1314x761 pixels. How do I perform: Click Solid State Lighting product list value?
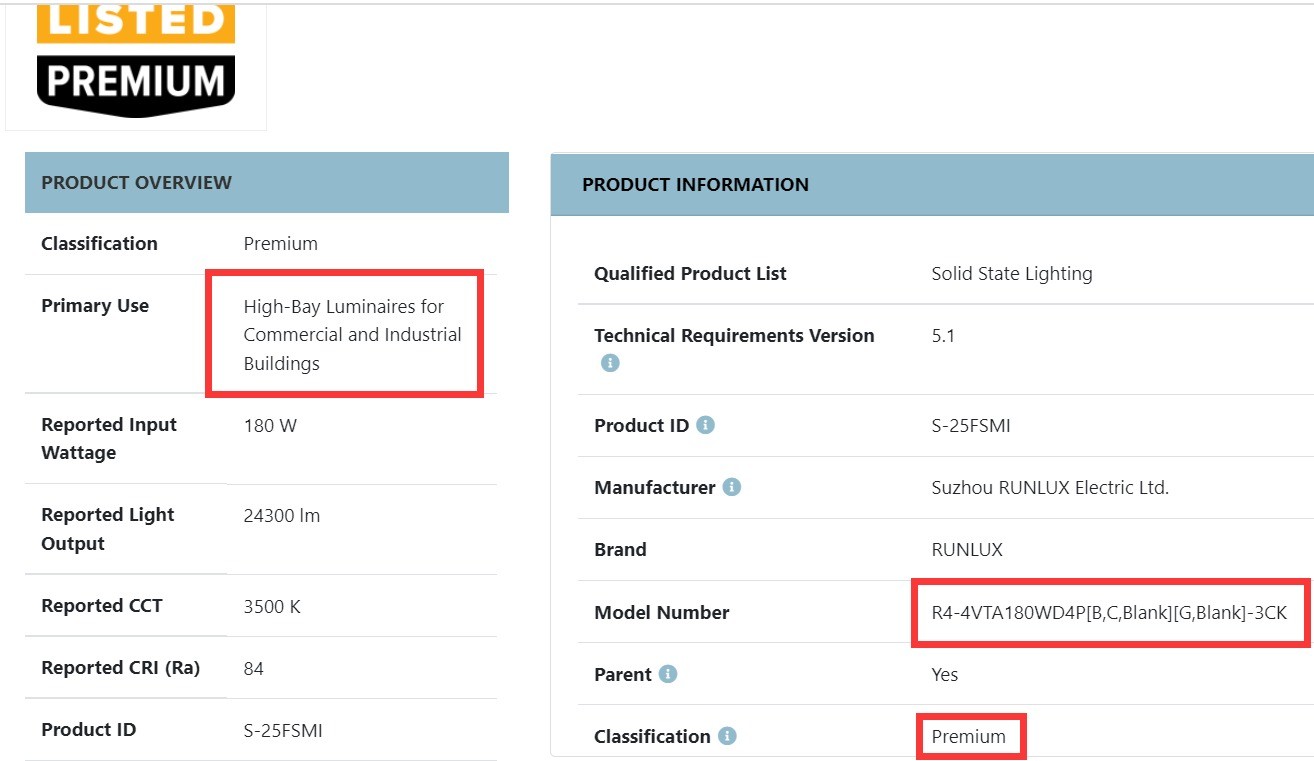click(1011, 274)
